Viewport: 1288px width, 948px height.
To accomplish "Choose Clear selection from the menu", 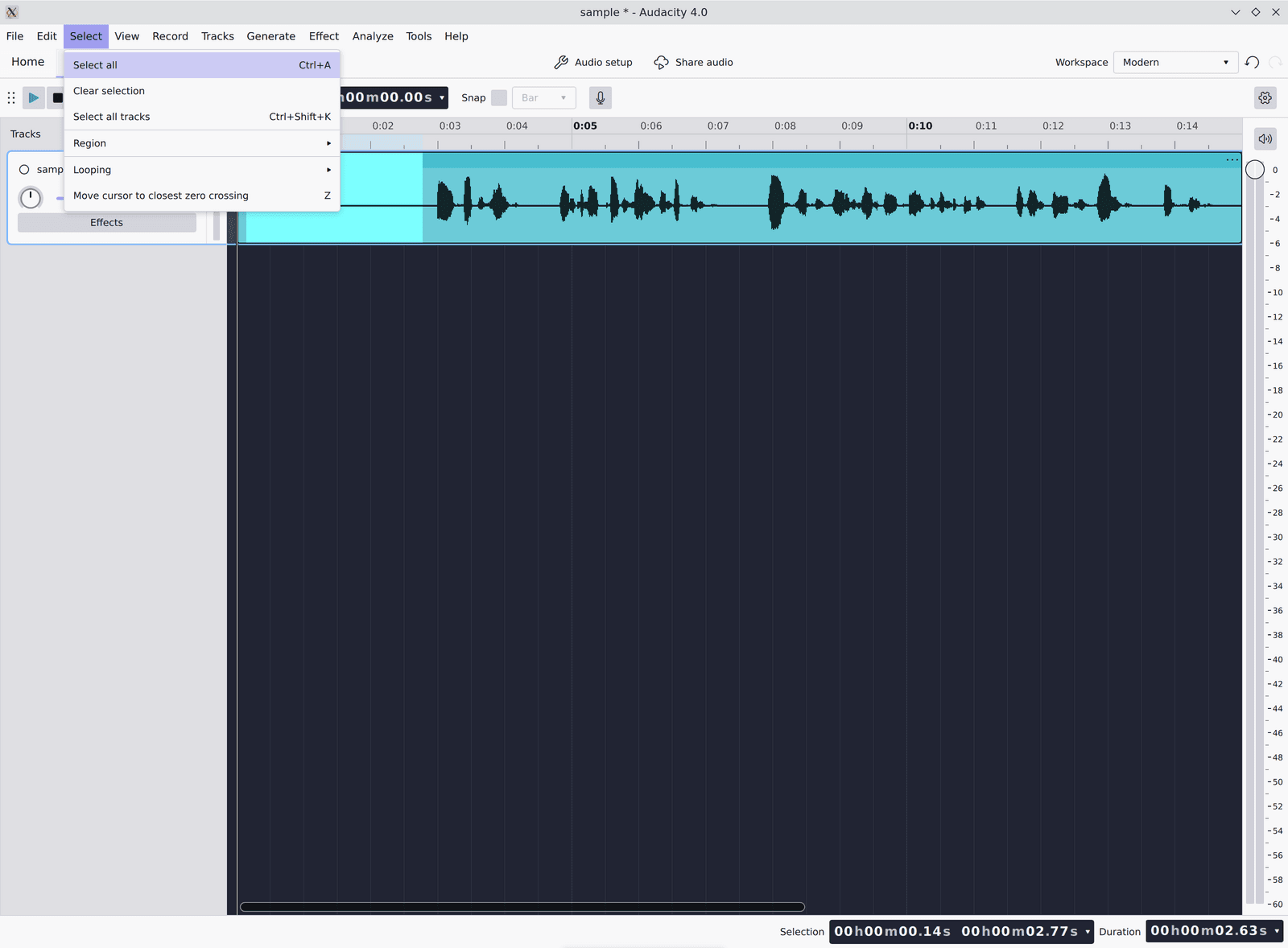I will pos(202,91).
